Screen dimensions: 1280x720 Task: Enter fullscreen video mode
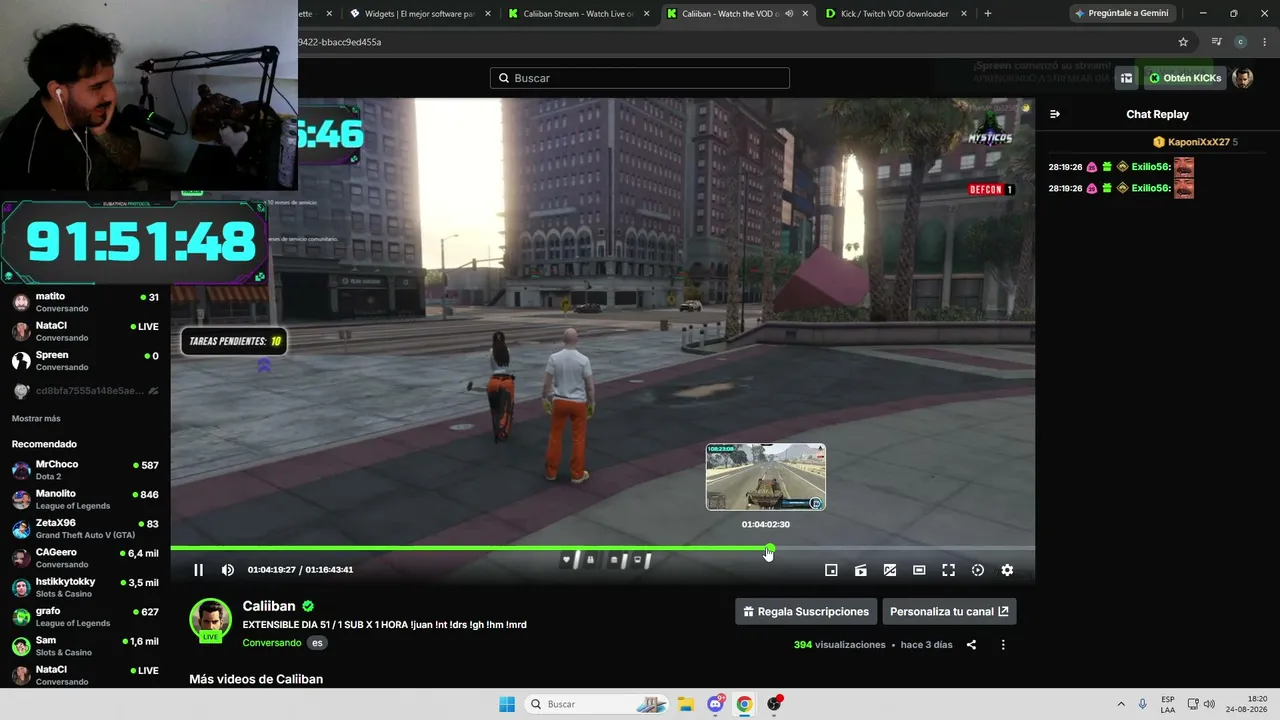click(x=948, y=570)
